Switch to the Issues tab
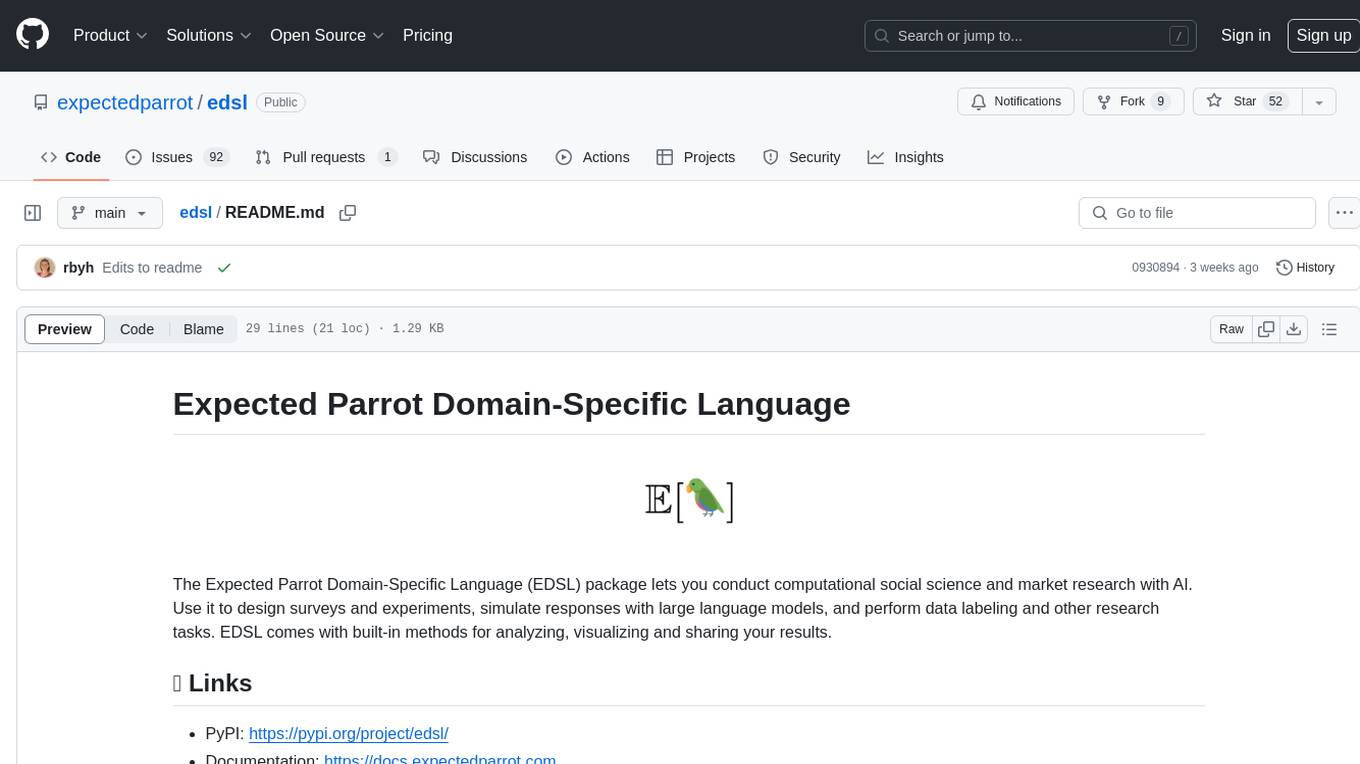Image resolution: width=1360 pixels, height=764 pixels. [x=177, y=157]
